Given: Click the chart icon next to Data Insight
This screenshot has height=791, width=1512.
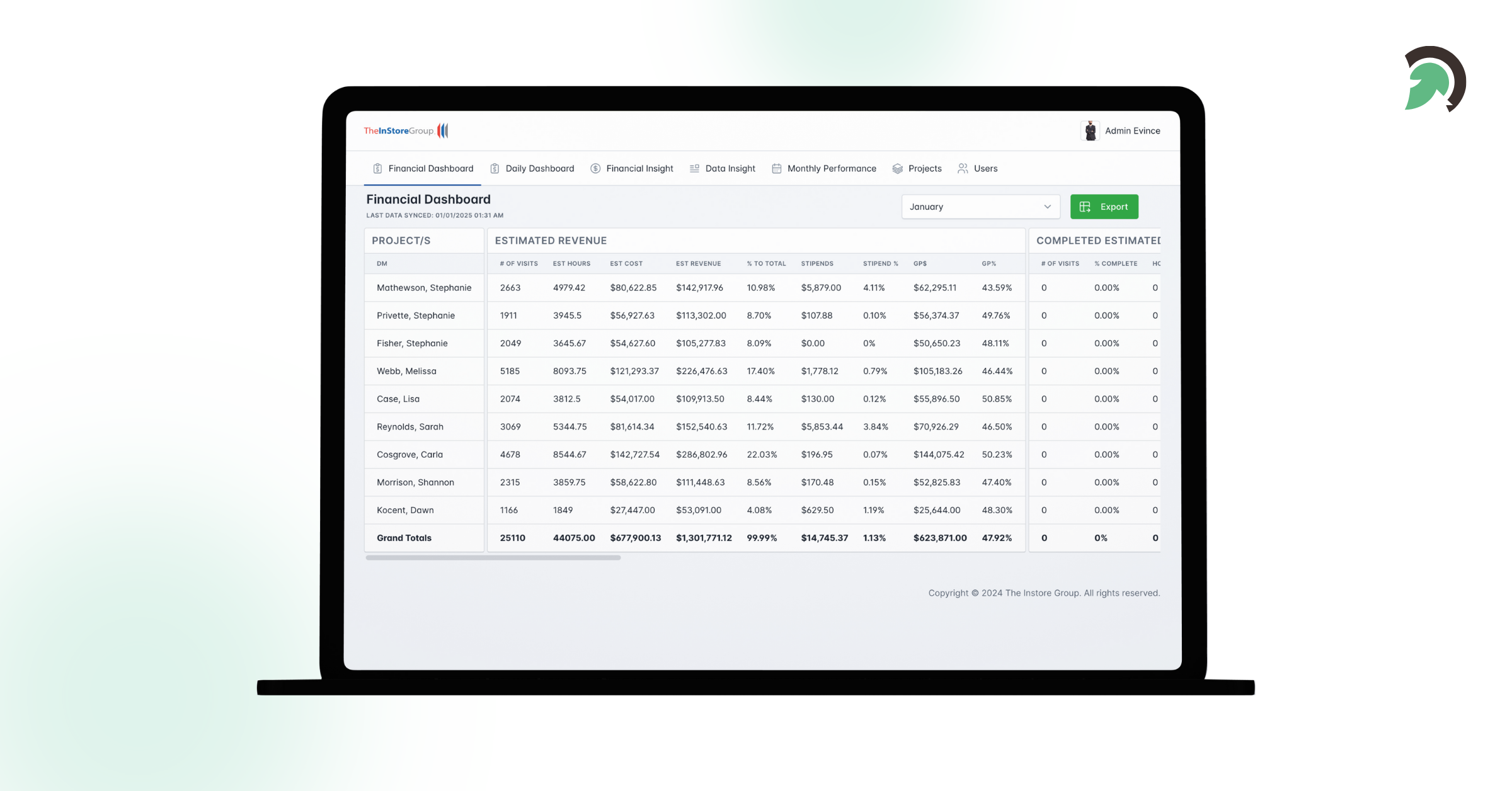Looking at the screenshot, I should pos(695,168).
